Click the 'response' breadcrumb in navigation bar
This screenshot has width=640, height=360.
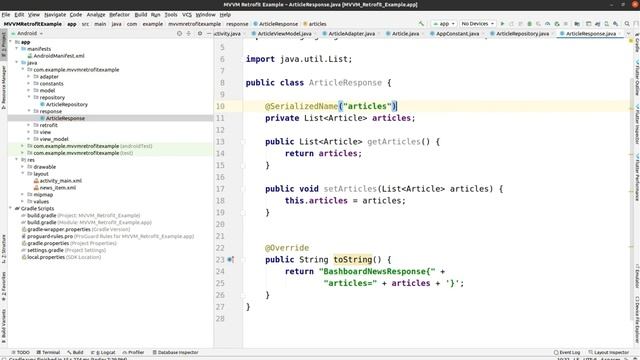pyautogui.click(x=237, y=24)
